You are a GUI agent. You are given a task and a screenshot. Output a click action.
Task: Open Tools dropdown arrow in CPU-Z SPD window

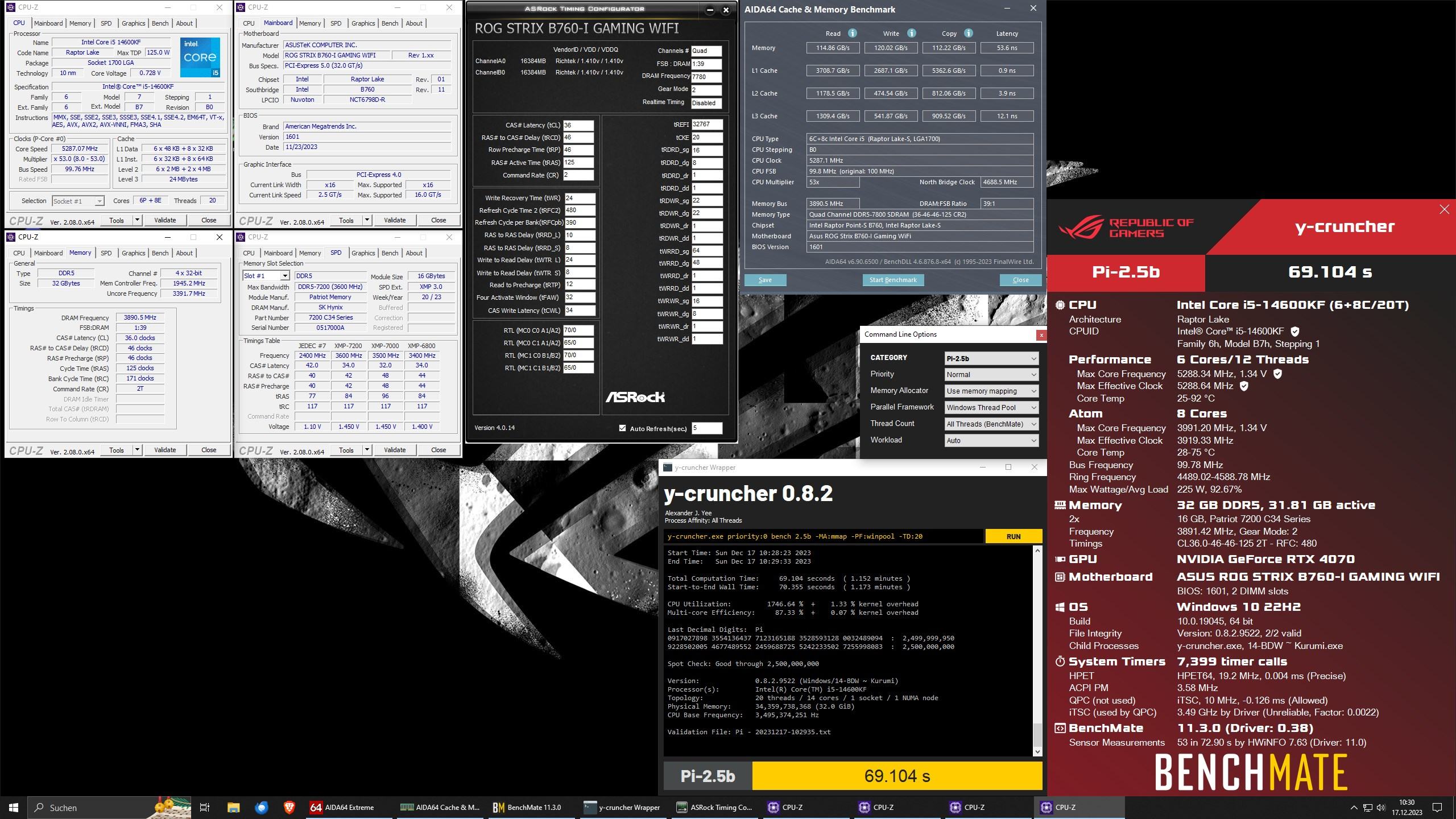(367, 450)
